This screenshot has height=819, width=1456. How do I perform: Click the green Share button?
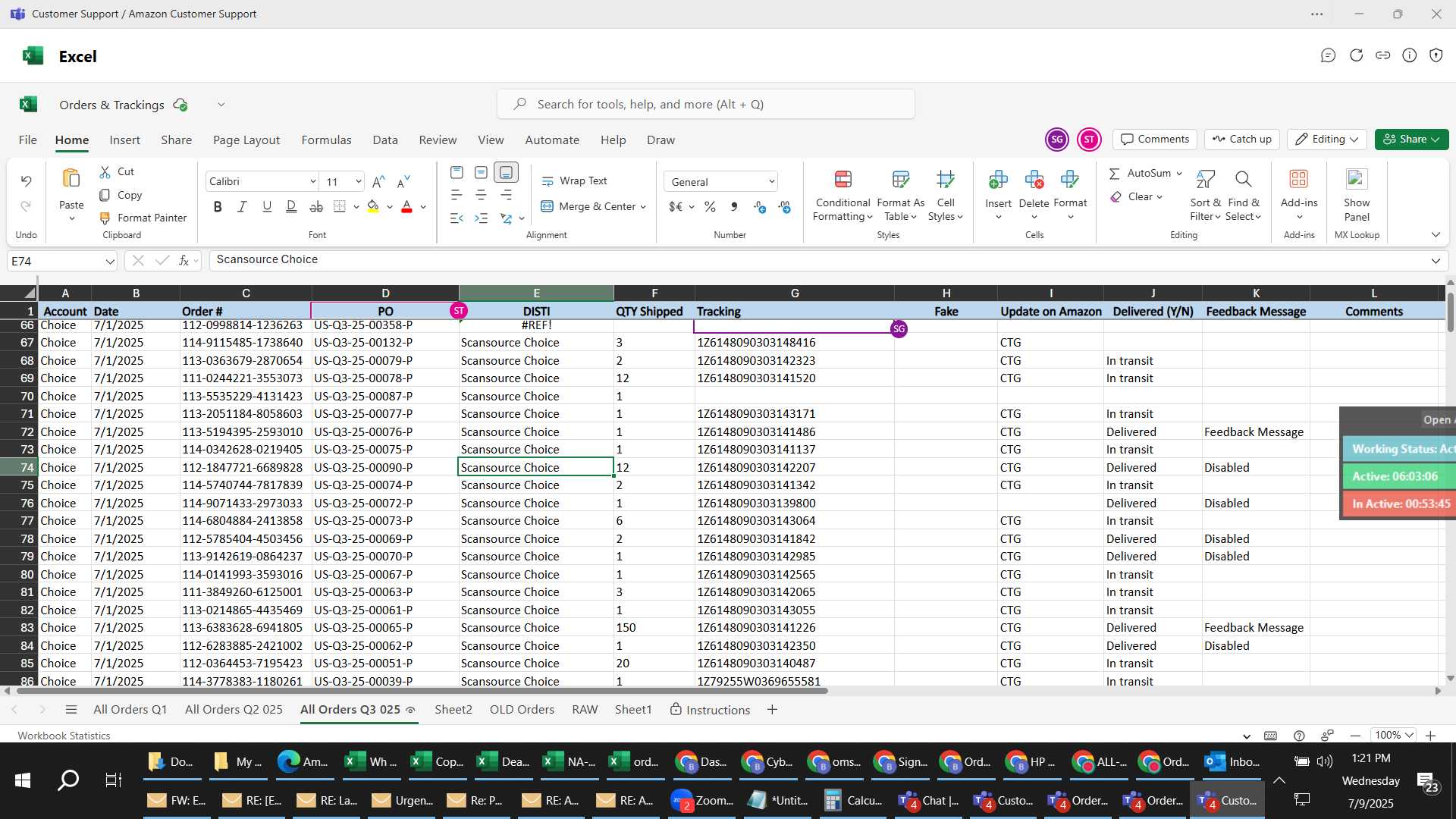[x=1411, y=140]
